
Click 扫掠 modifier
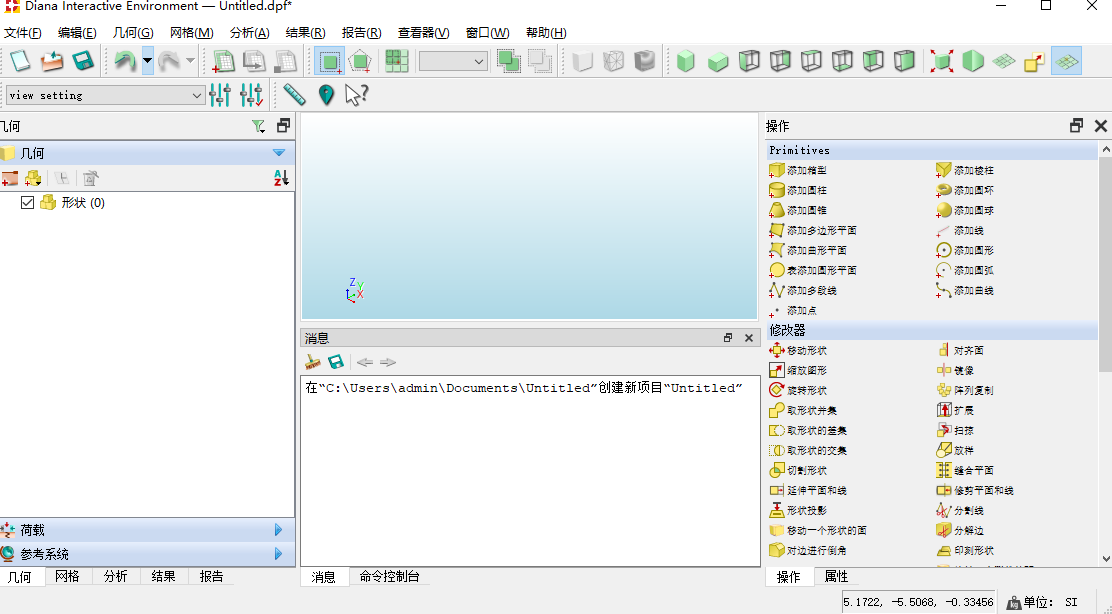[955, 430]
